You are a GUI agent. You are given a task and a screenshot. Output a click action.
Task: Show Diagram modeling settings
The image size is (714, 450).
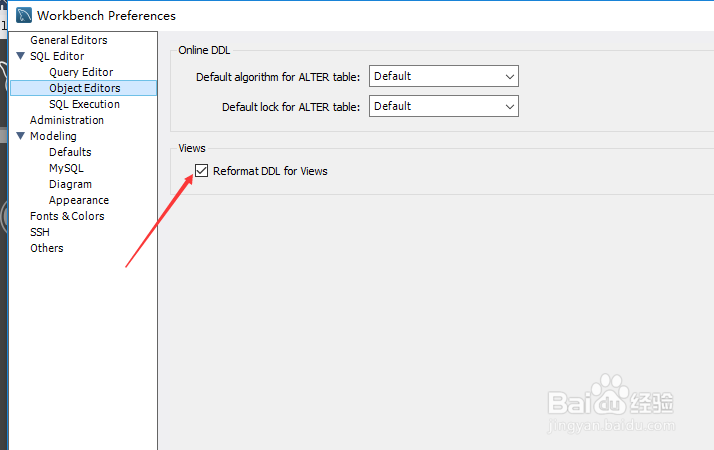click(70, 184)
